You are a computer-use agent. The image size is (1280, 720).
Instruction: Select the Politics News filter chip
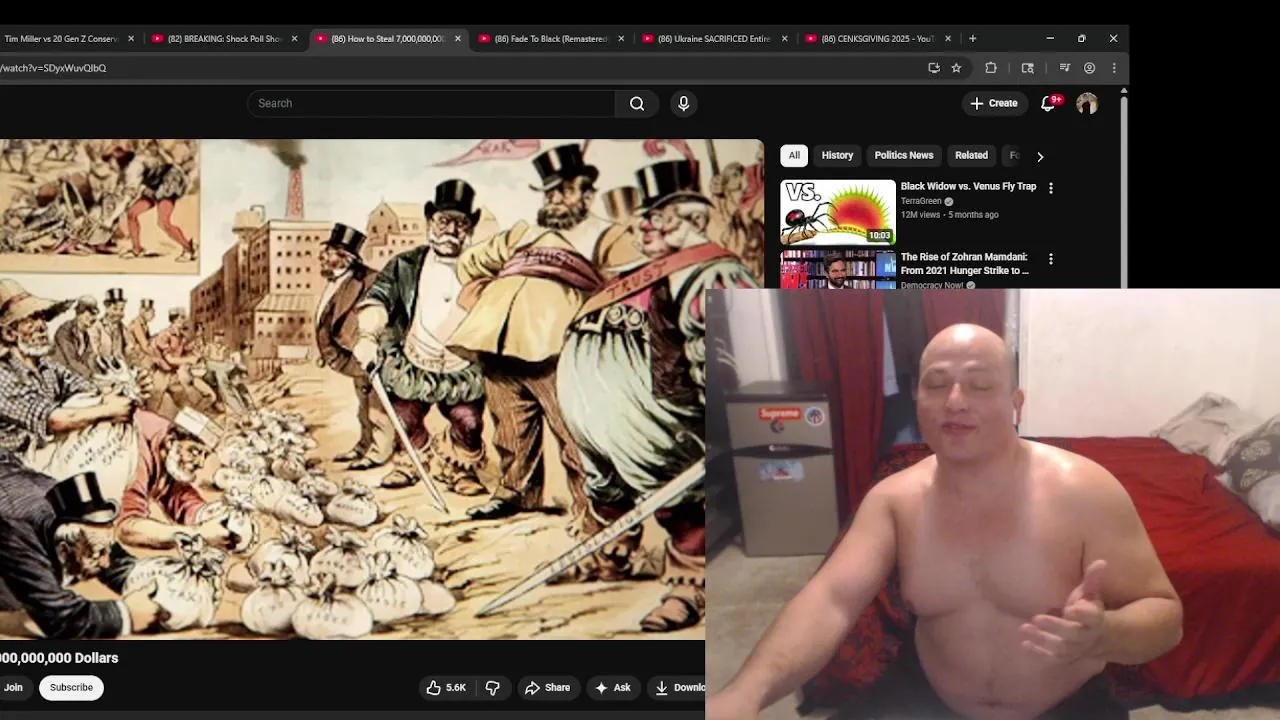[904, 156]
